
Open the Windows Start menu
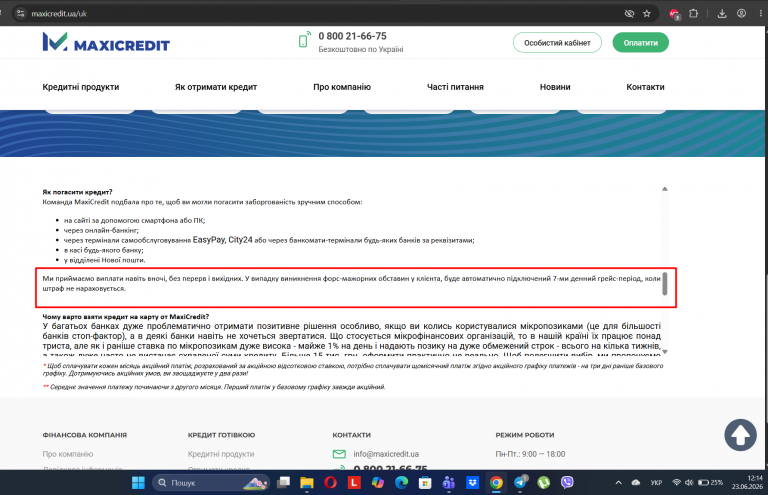pos(139,483)
